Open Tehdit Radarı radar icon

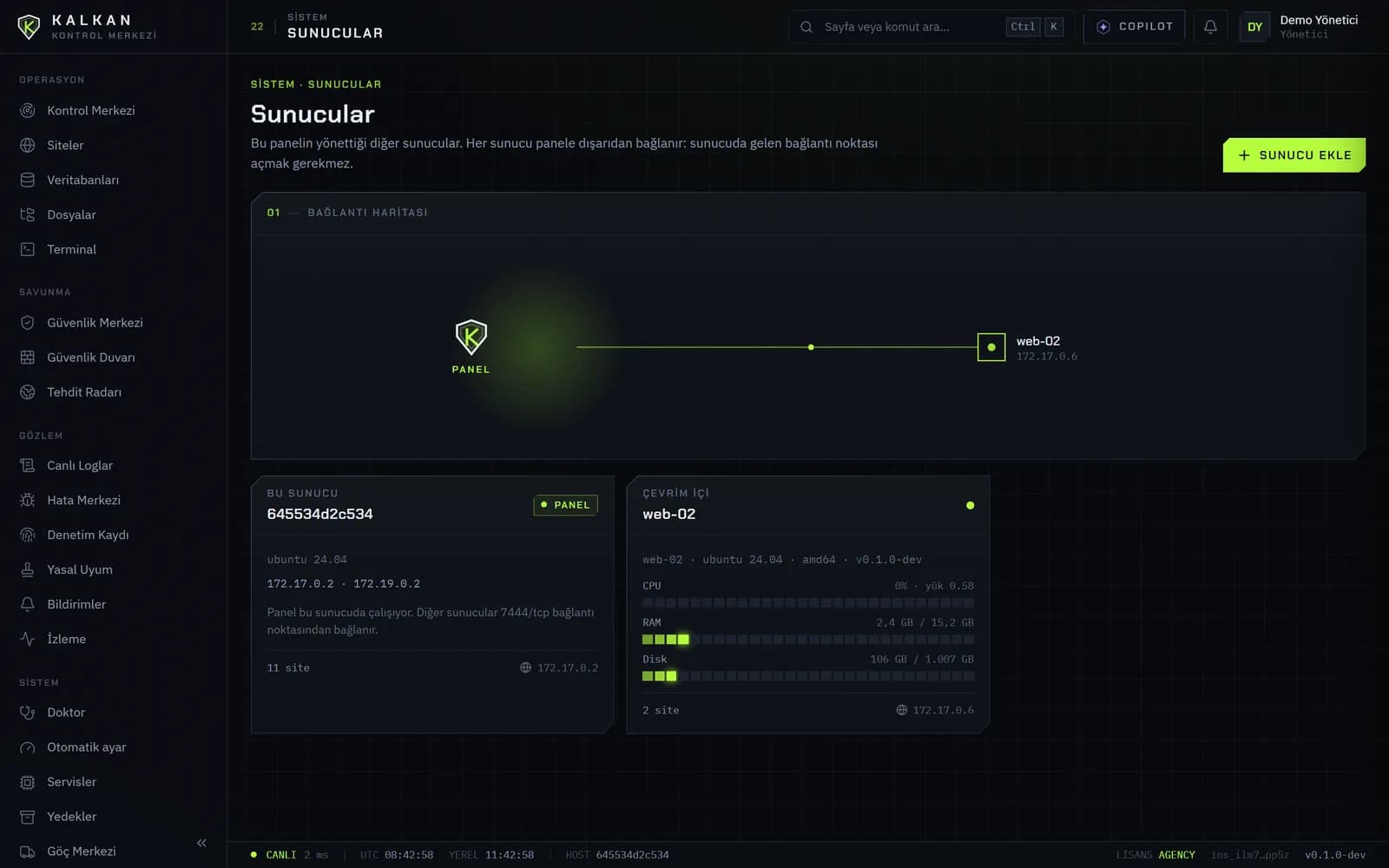tap(28, 392)
